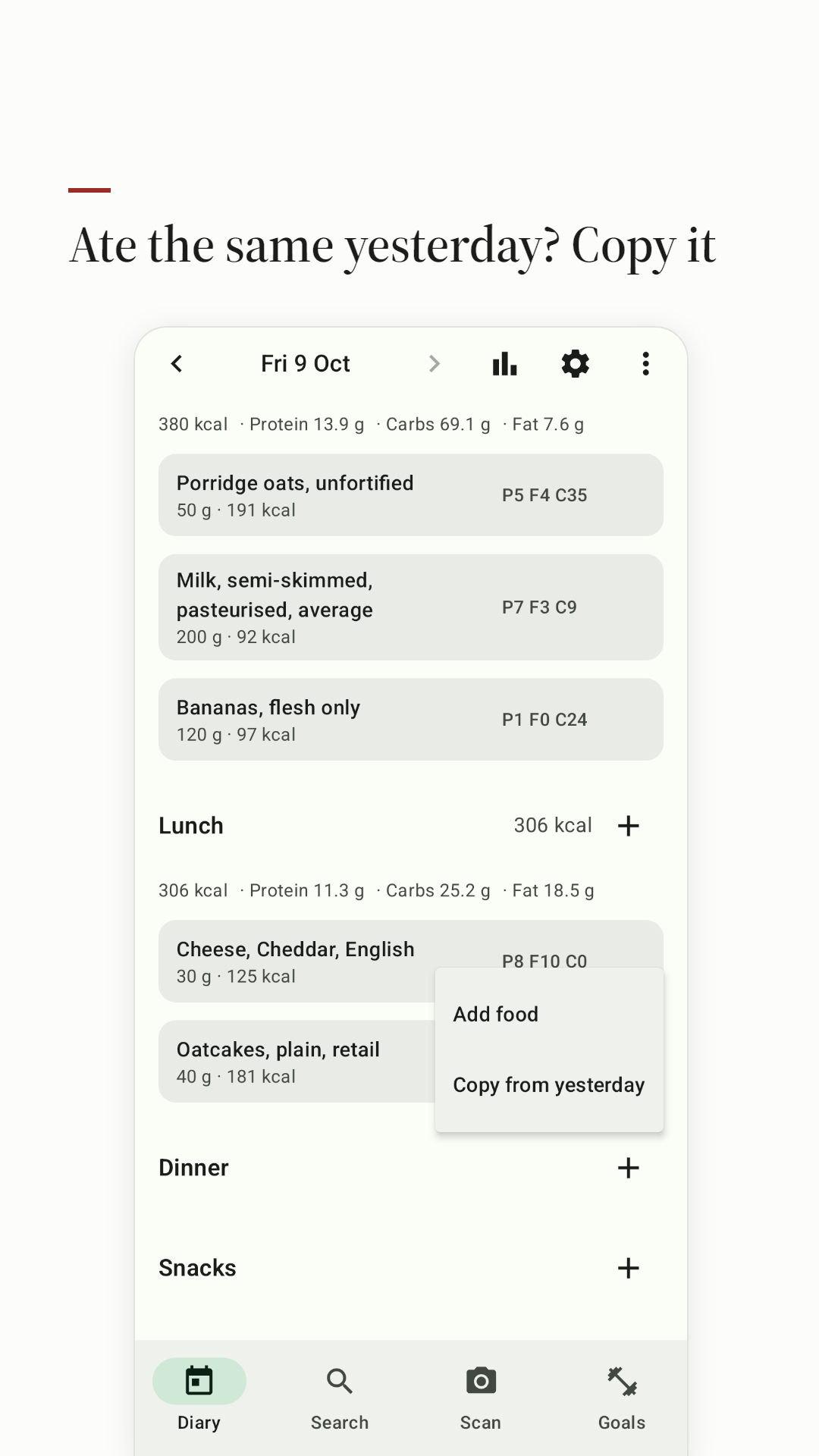The height and width of the screenshot is (1456, 819).
Task: Select the Diary tab
Action: click(x=199, y=1398)
